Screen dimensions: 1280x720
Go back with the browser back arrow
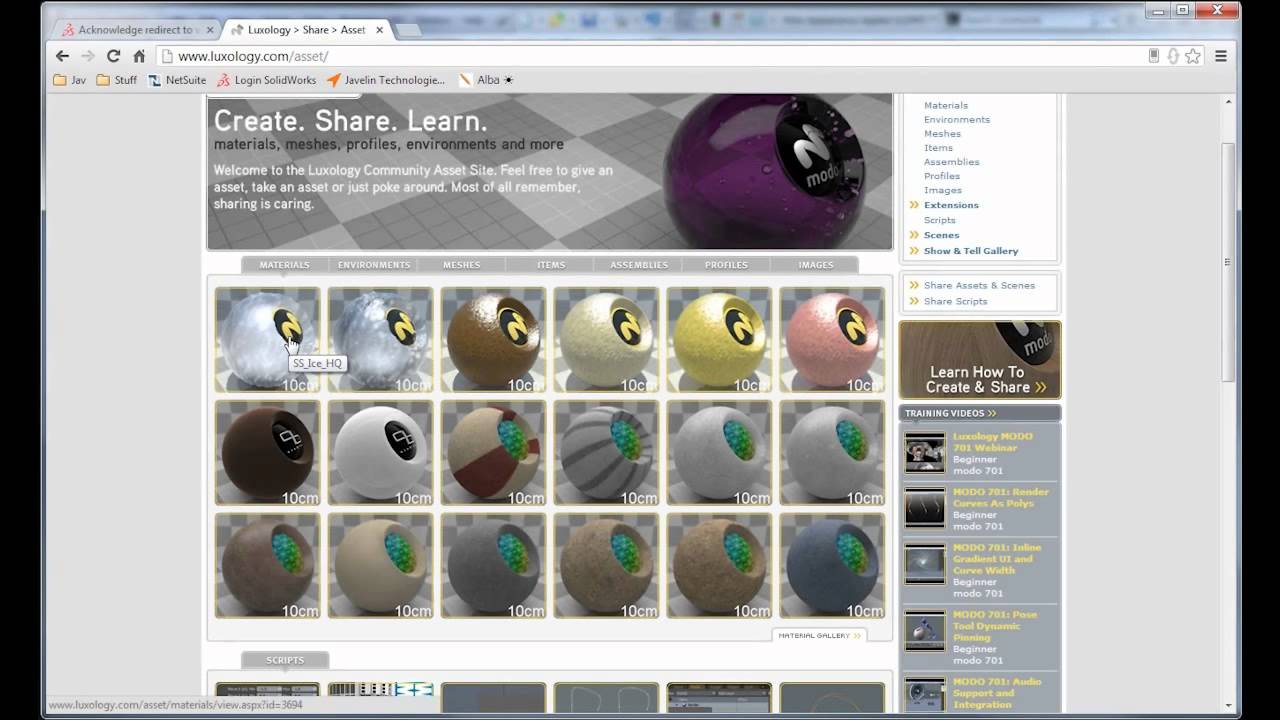(62, 56)
